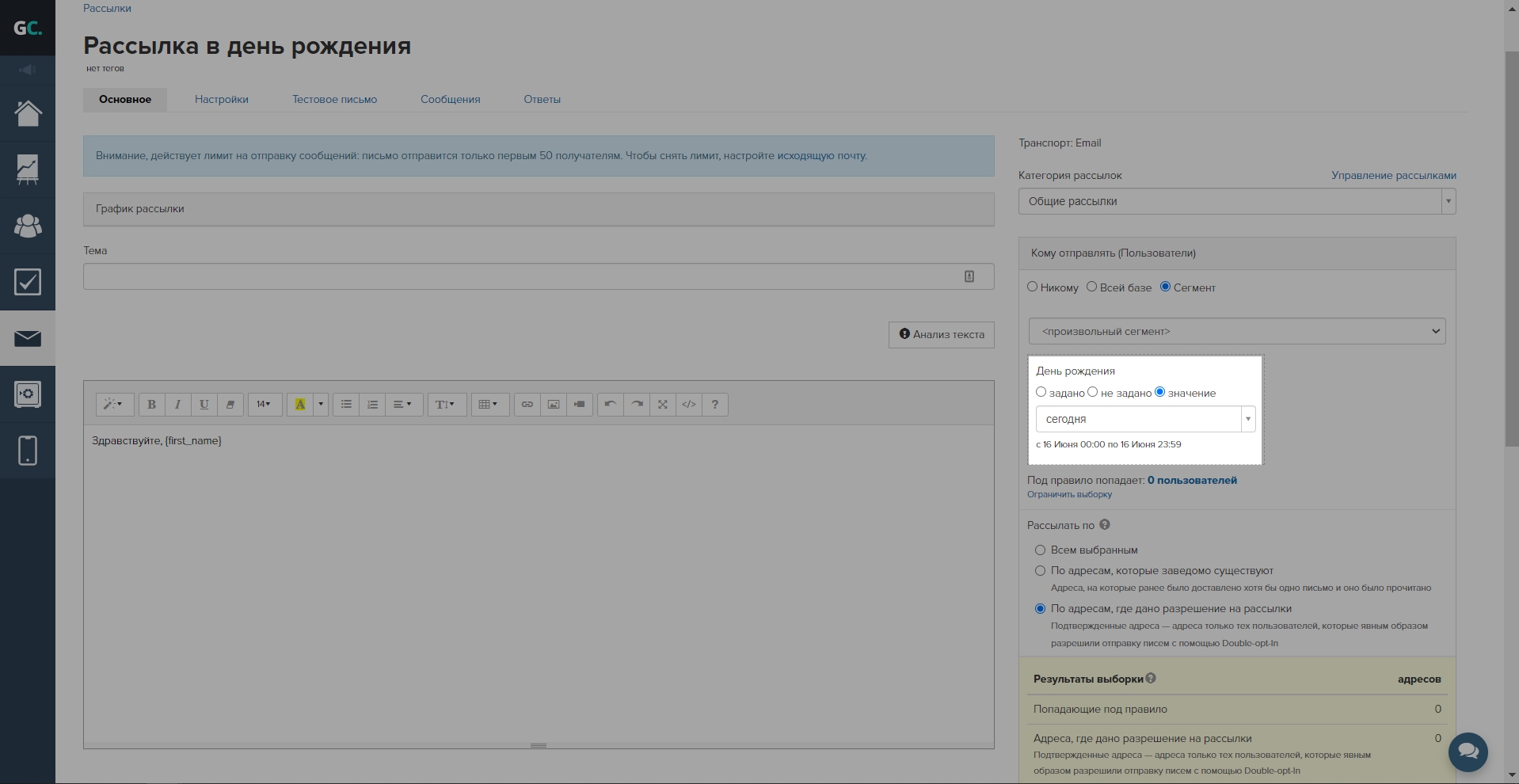The height and width of the screenshot is (784, 1519).
Task: Select the 'Никому' radio button
Action: [1032, 287]
